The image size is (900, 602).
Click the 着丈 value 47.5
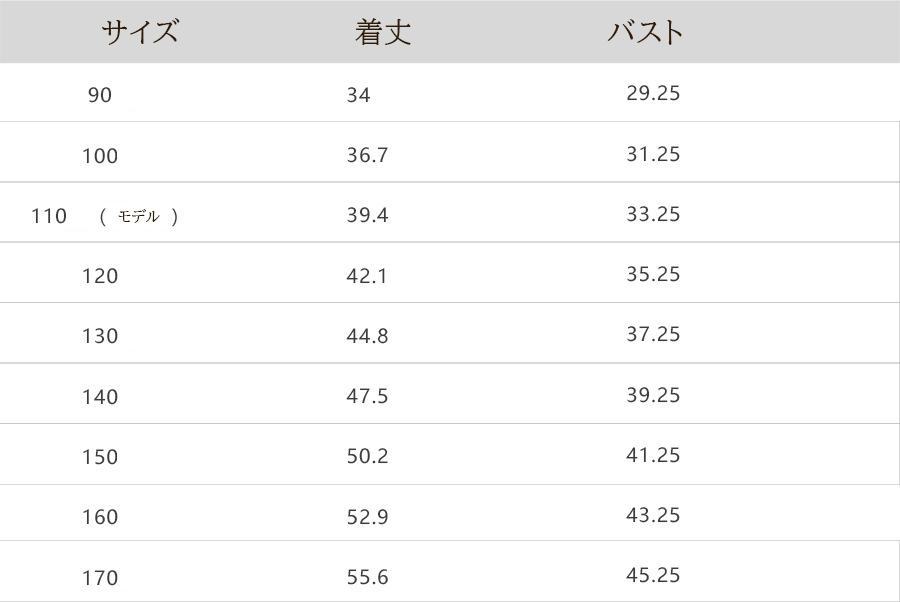coord(367,396)
